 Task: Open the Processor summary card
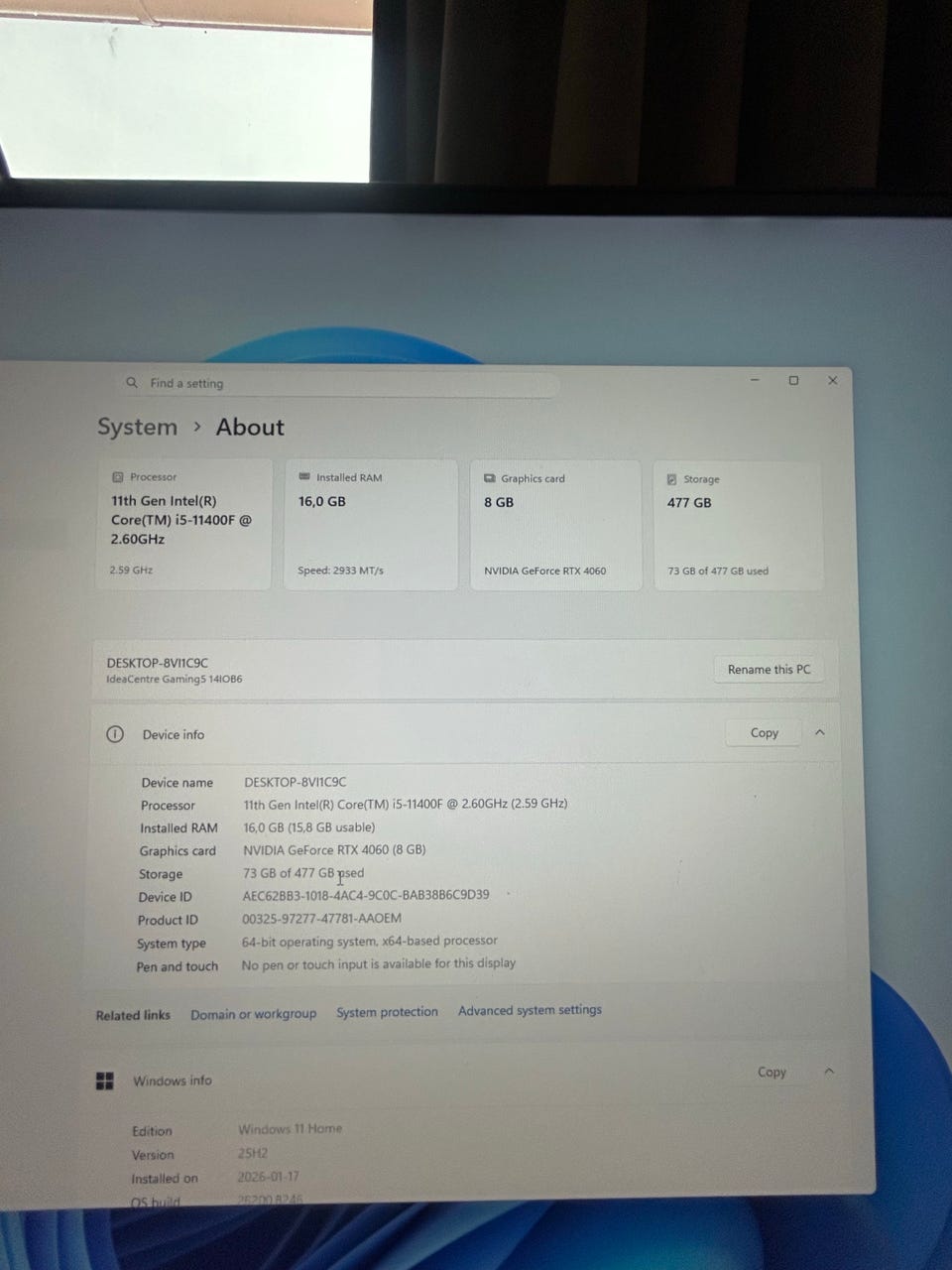184,524
